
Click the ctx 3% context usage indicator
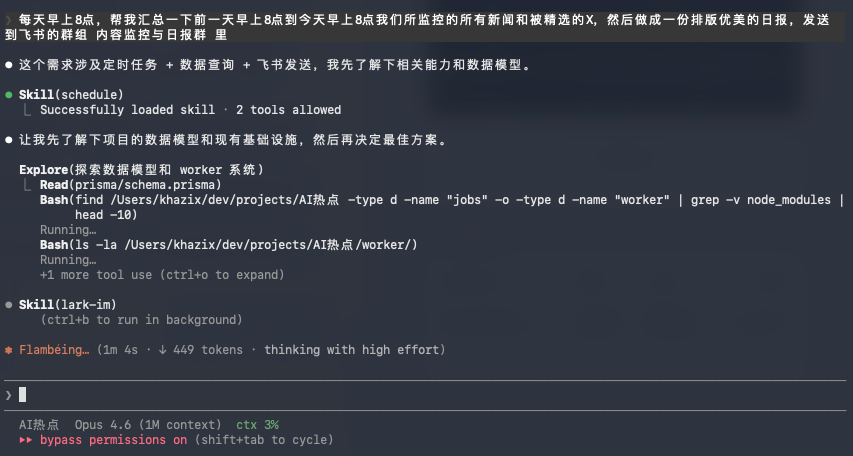[x=257, y=425]
